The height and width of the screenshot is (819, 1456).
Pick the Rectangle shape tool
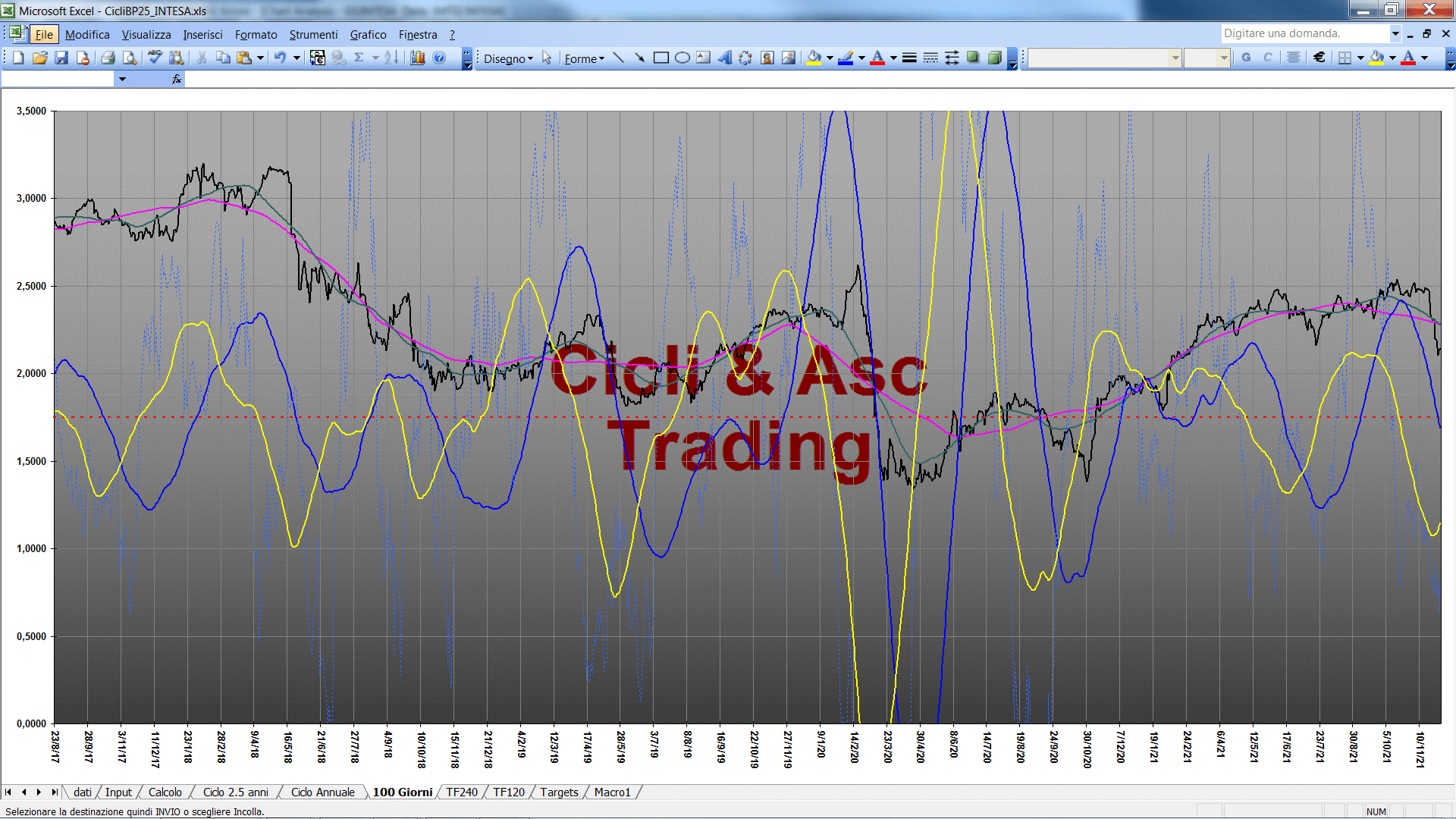[x=661, y=58]
